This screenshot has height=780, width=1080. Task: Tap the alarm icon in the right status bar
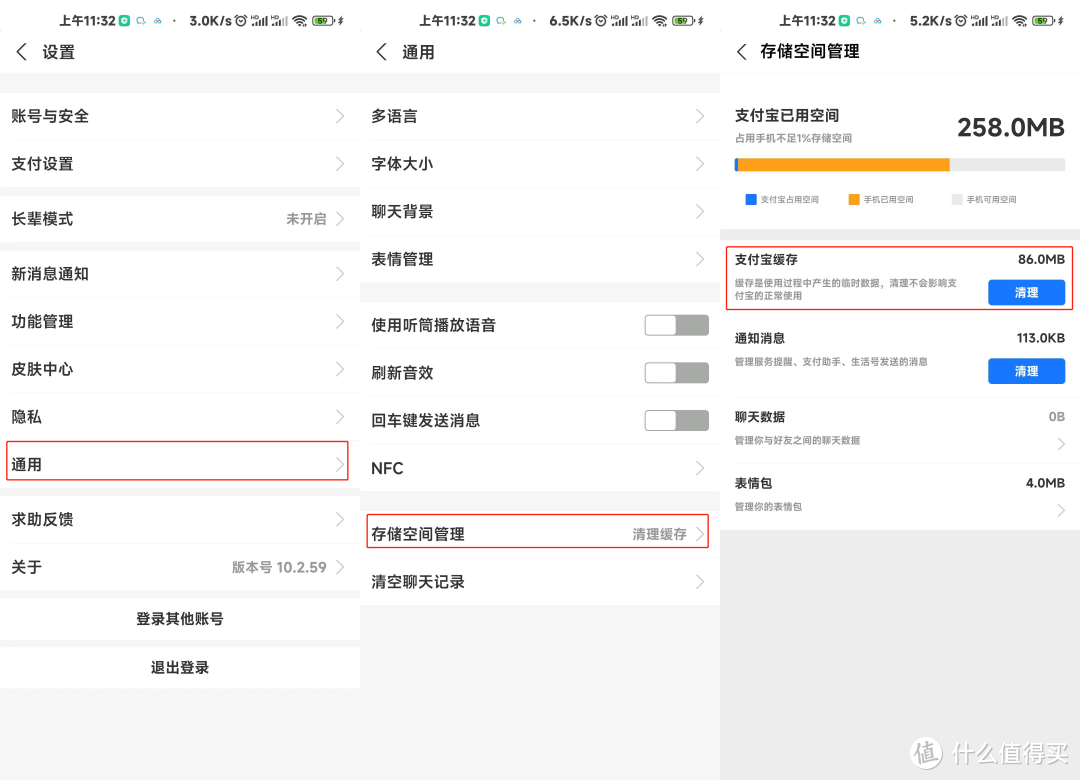[961, 21]
